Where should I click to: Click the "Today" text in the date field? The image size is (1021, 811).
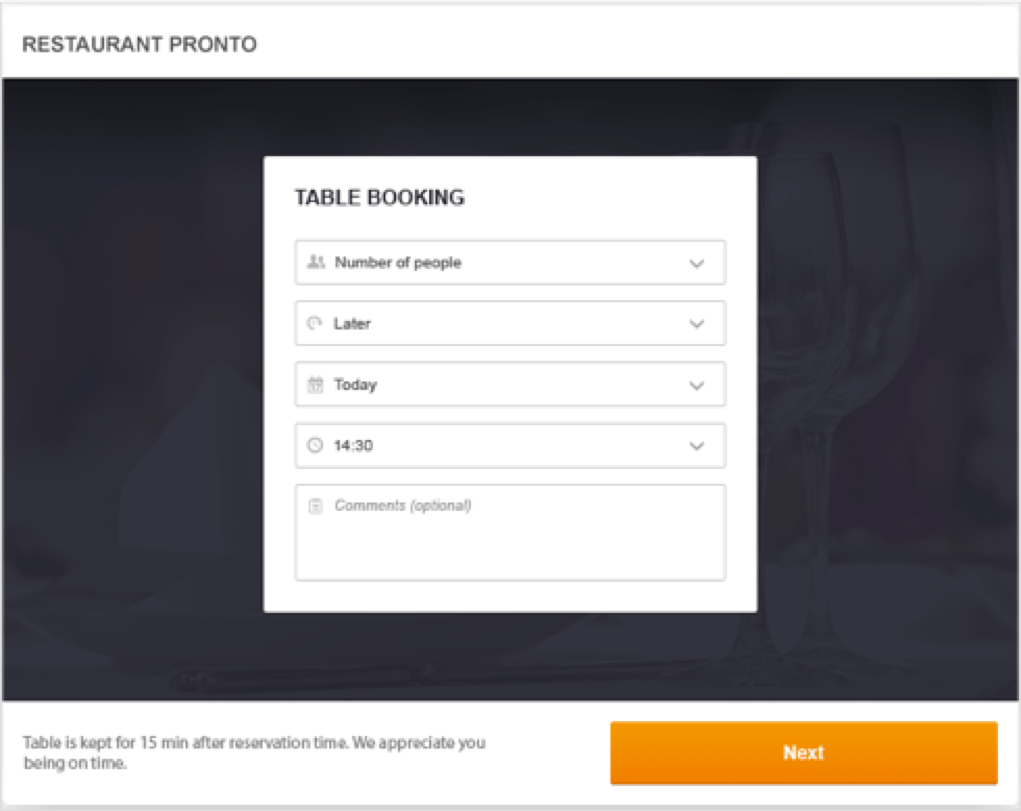[355, 385]
